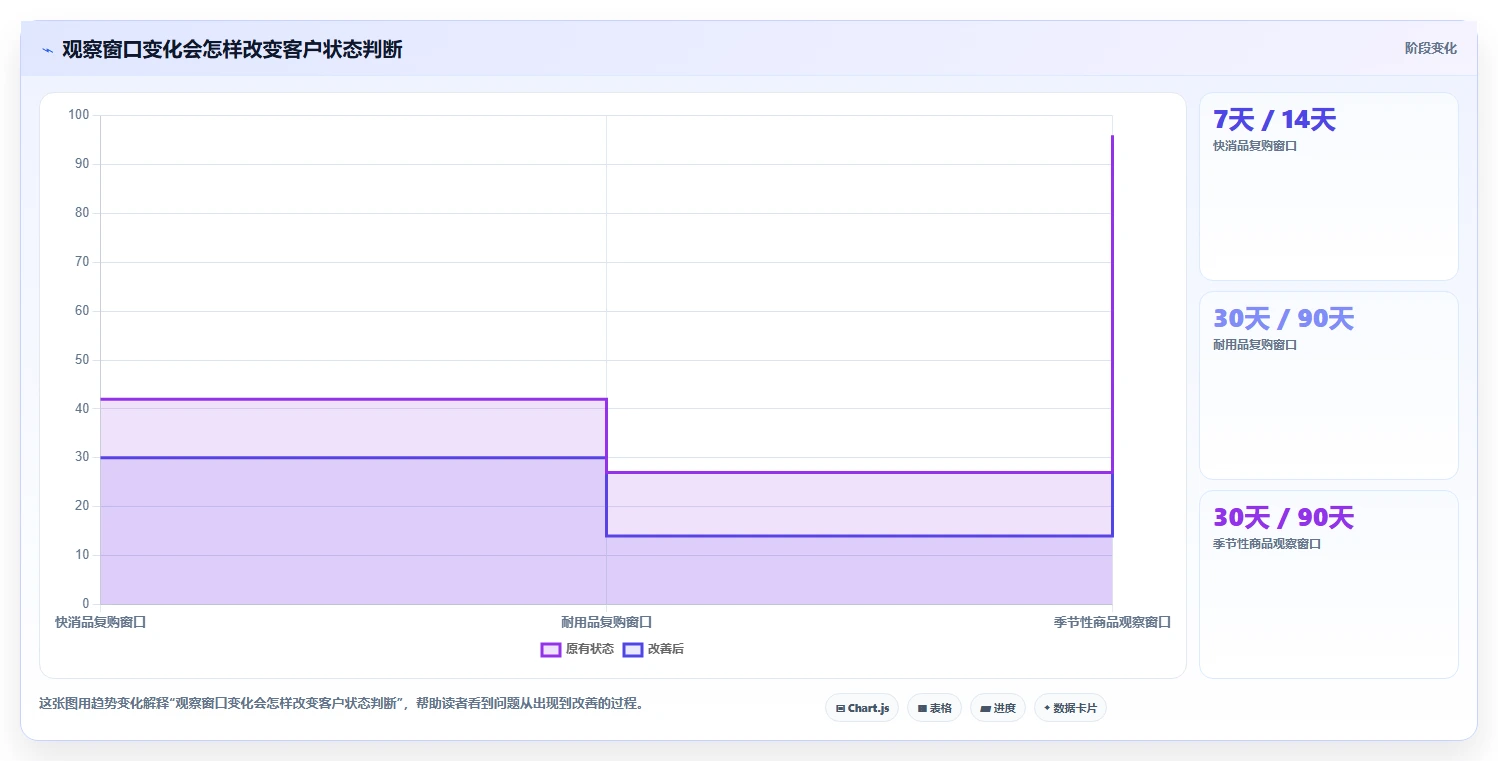Click the chart title 观察窗口变化会怎样改变客户状态判断
The width and height of the screenshot is (1498, 761).
point(232,50)
